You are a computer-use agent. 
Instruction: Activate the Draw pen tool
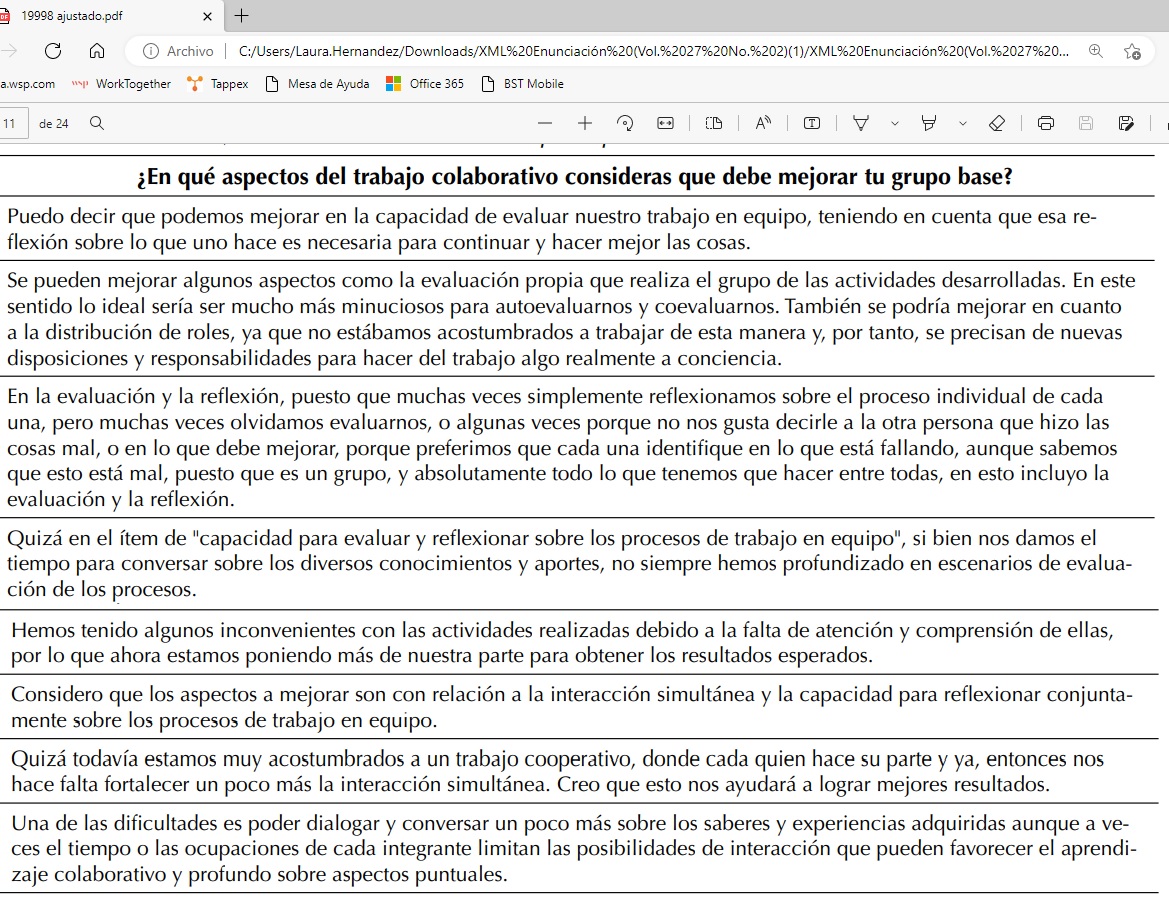coord(860,124)
